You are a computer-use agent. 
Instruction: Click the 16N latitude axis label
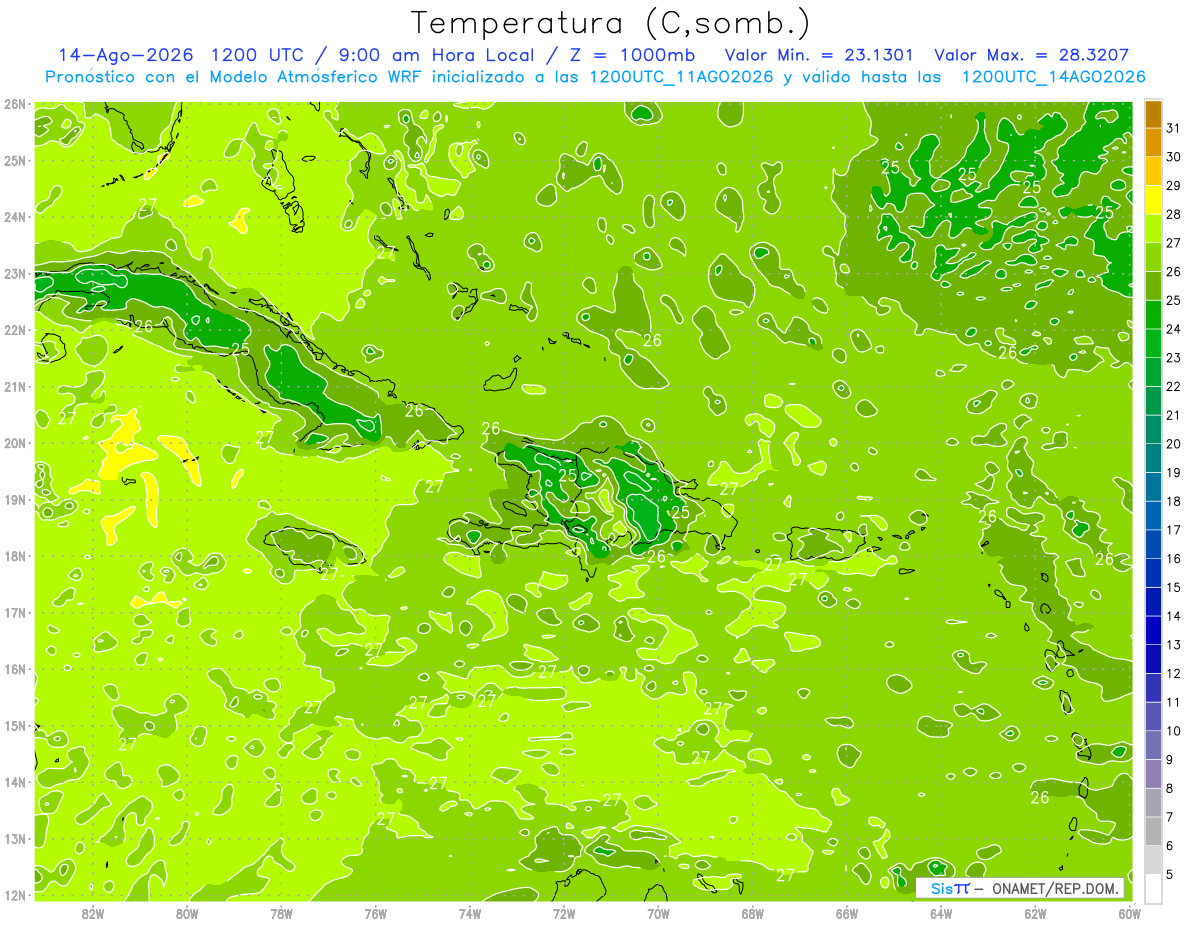(x=15, y=669)
